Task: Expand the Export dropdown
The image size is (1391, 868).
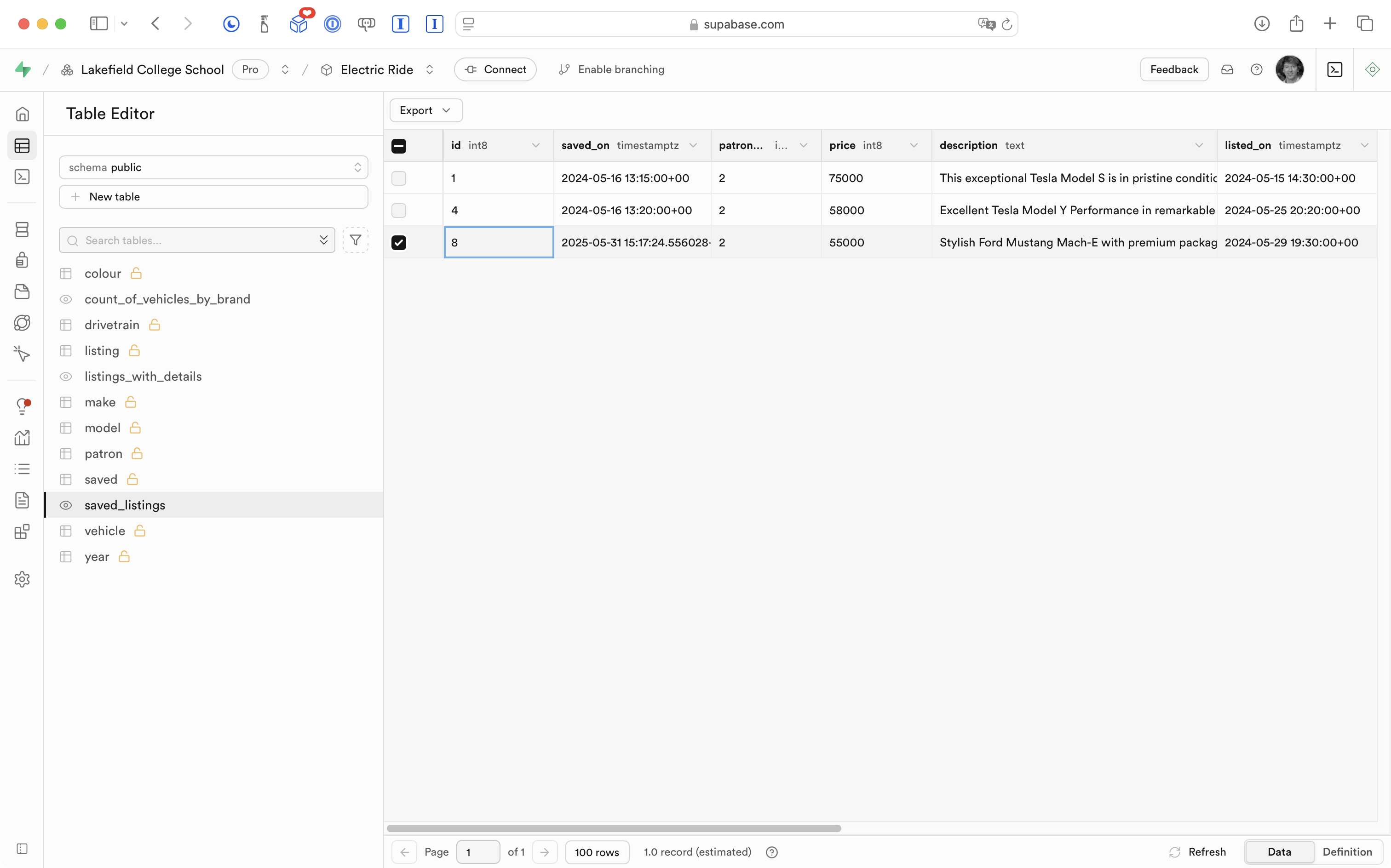Action: pyautogui.click(x=425, y=110)
